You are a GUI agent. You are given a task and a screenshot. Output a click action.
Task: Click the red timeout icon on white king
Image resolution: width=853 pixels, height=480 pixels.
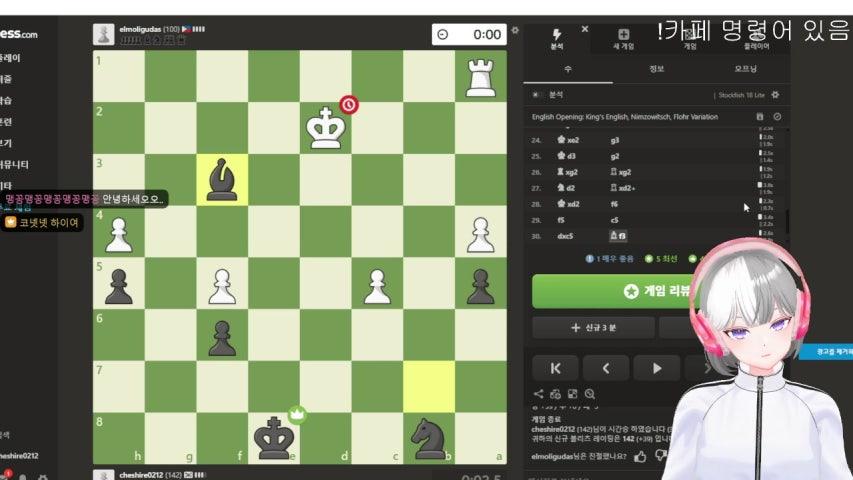(349, 104)
